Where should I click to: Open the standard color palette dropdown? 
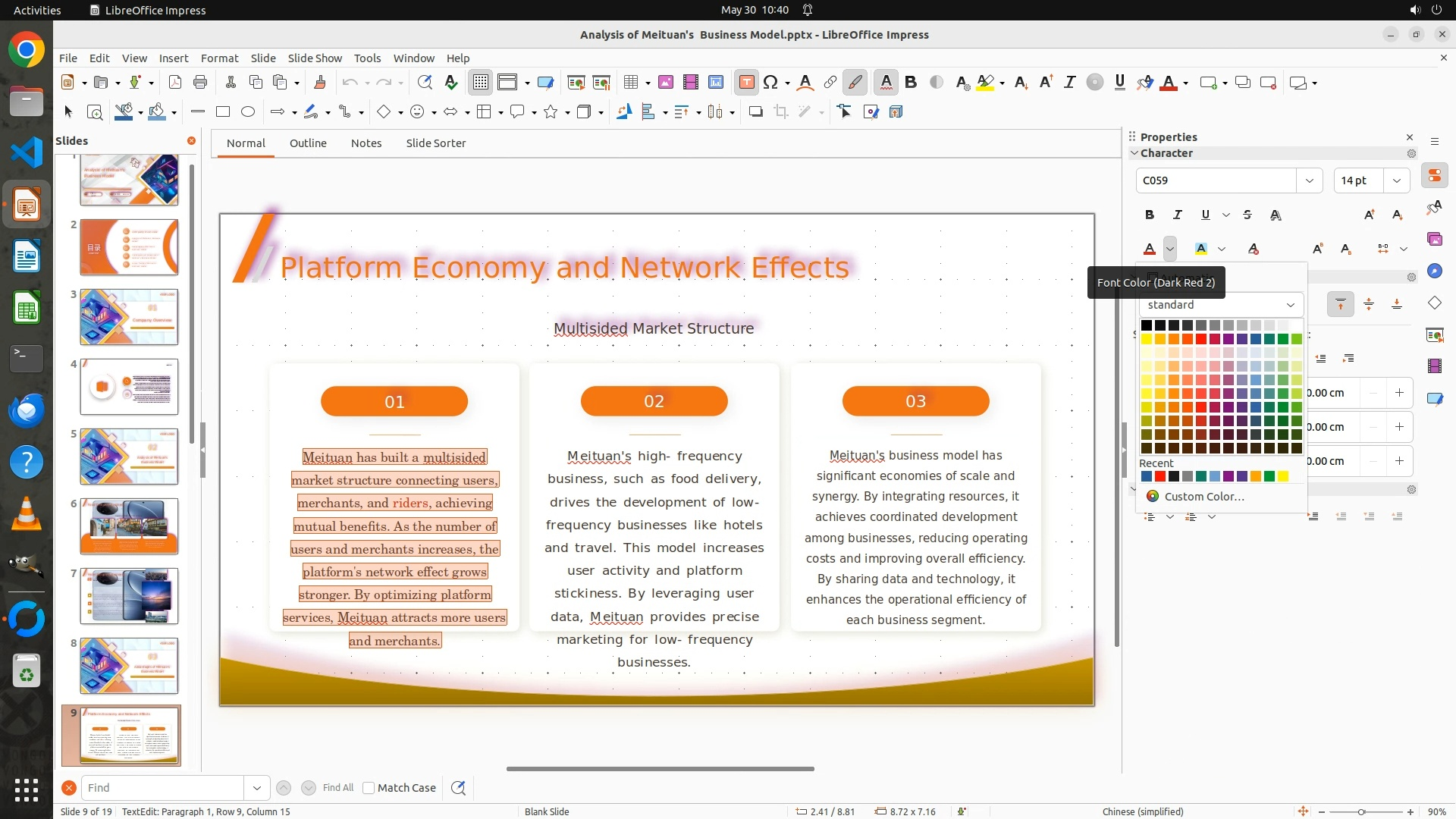[x=1290, y=305]
